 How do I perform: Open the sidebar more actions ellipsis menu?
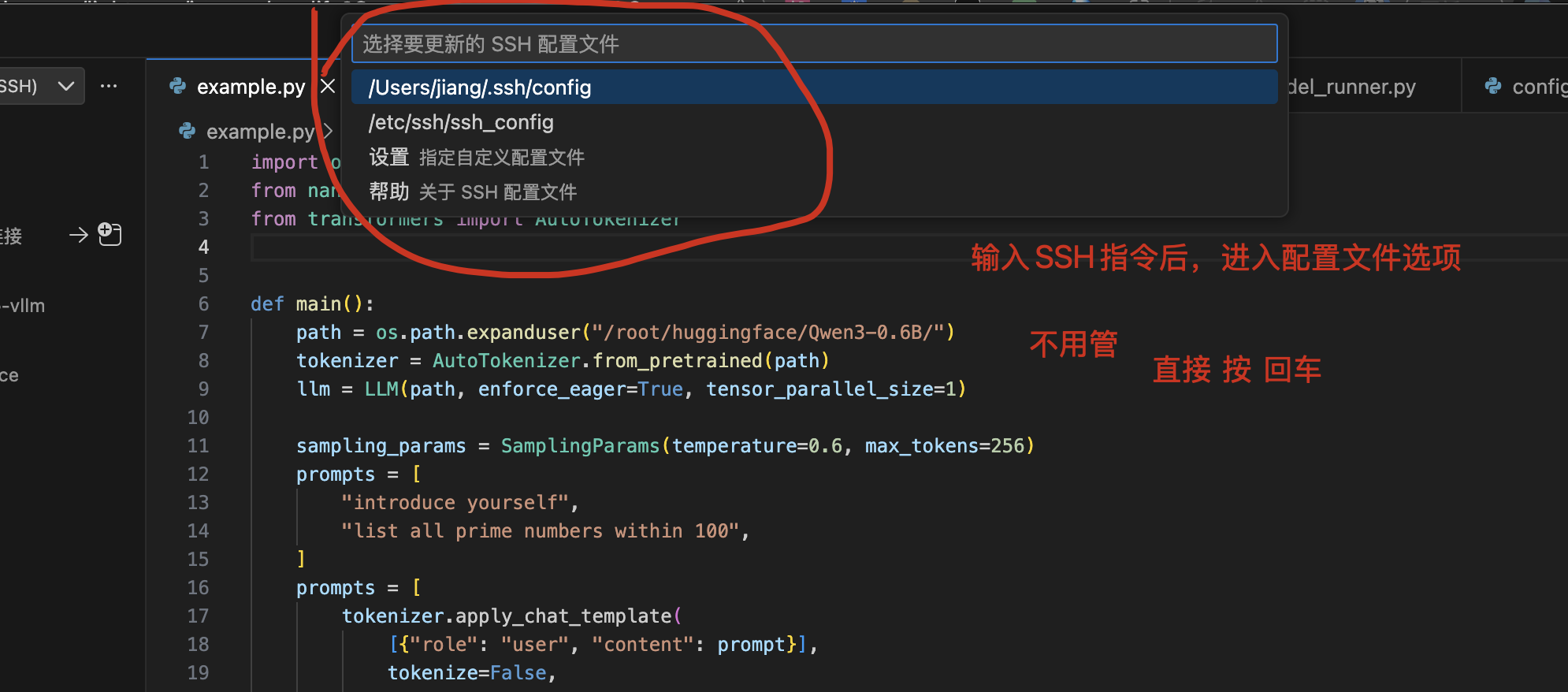point(109,86)
